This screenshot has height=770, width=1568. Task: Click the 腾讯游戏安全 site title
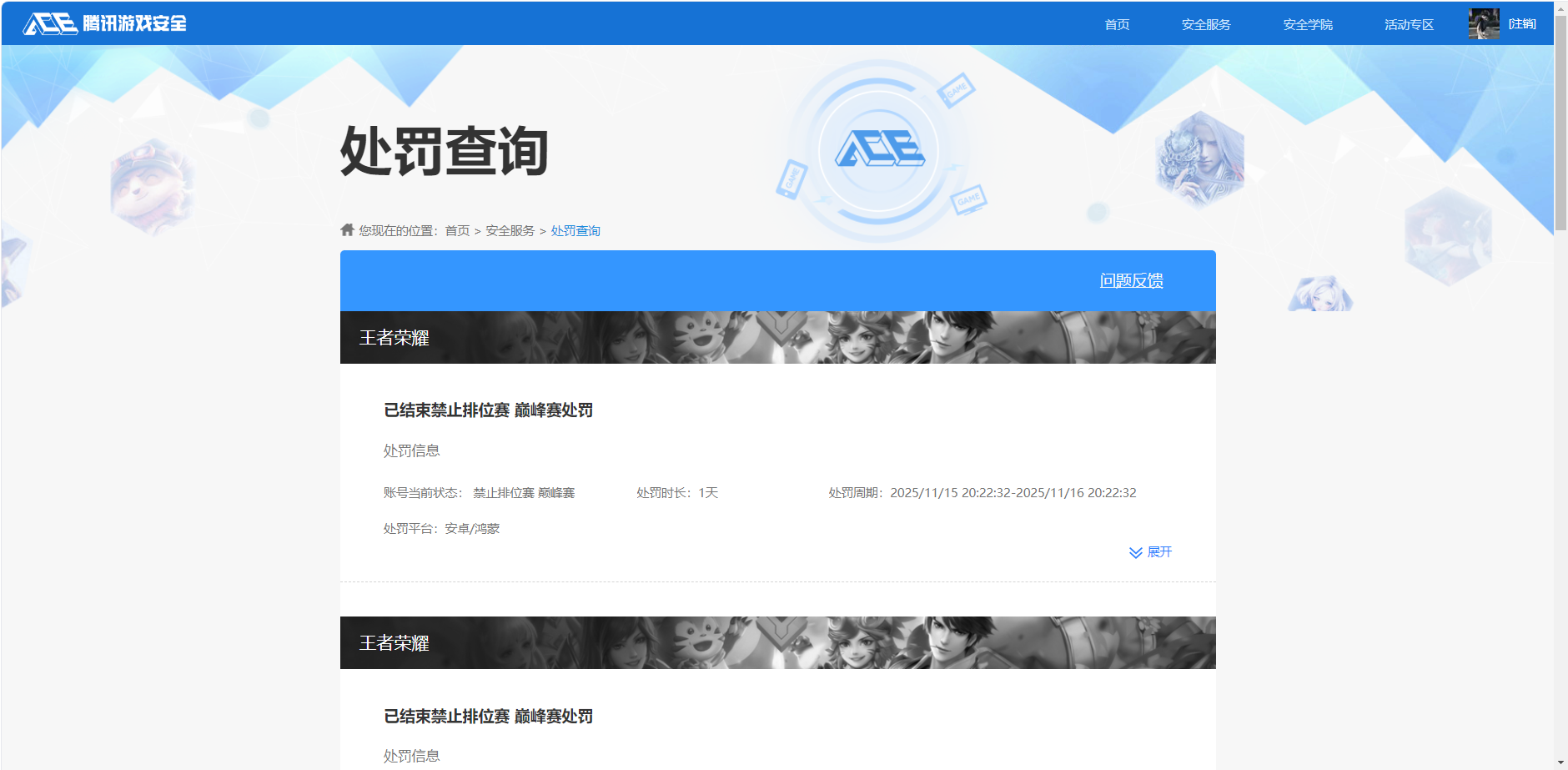tap(133, 23)
